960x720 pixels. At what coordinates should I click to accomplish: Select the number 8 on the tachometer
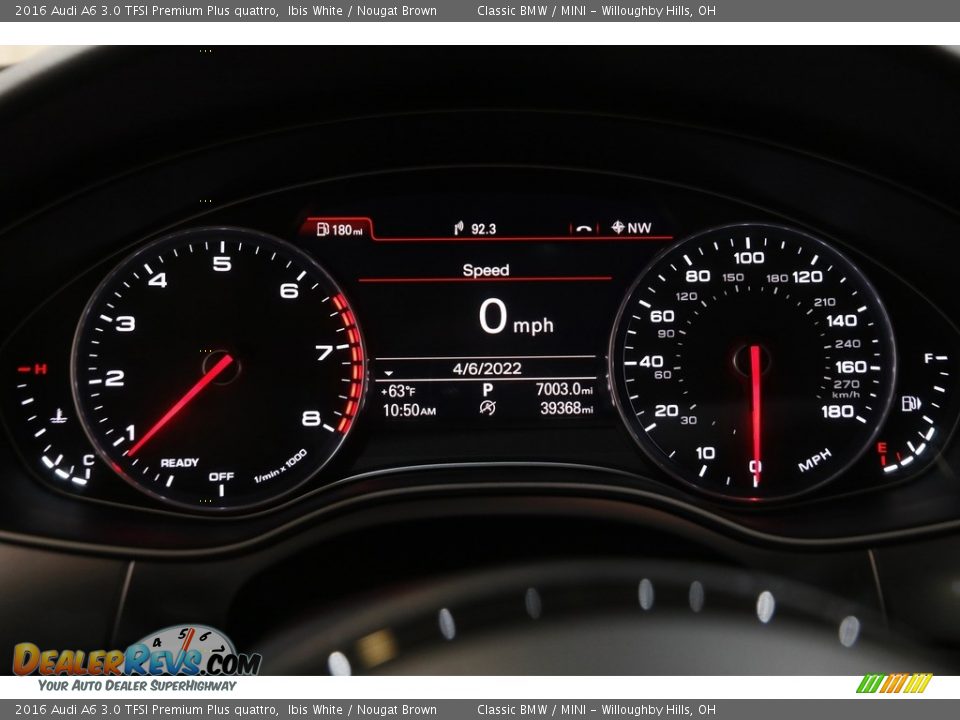click(x=311, y=418)
